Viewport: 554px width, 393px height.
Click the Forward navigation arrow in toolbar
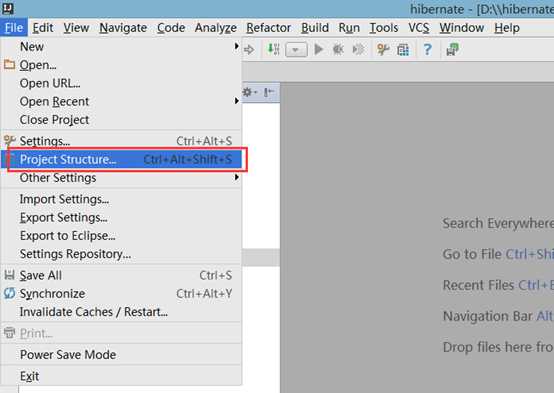(249, 50)
